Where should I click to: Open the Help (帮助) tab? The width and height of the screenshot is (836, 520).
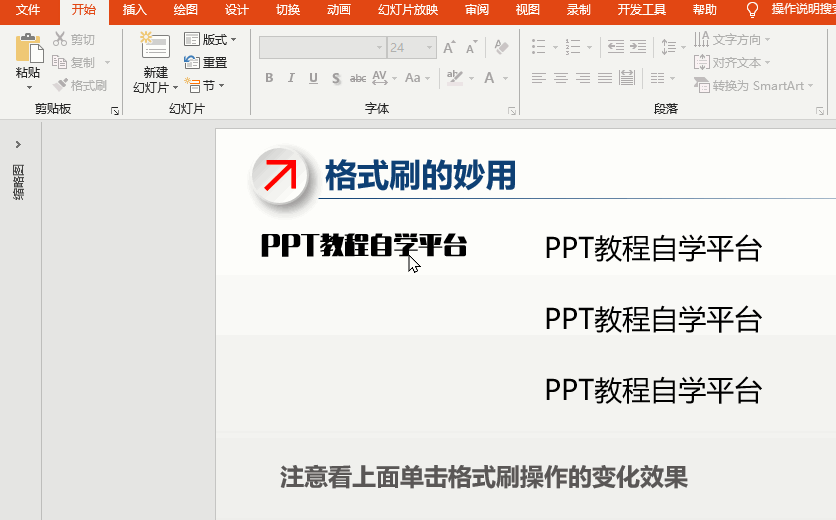tap(704, 10)
